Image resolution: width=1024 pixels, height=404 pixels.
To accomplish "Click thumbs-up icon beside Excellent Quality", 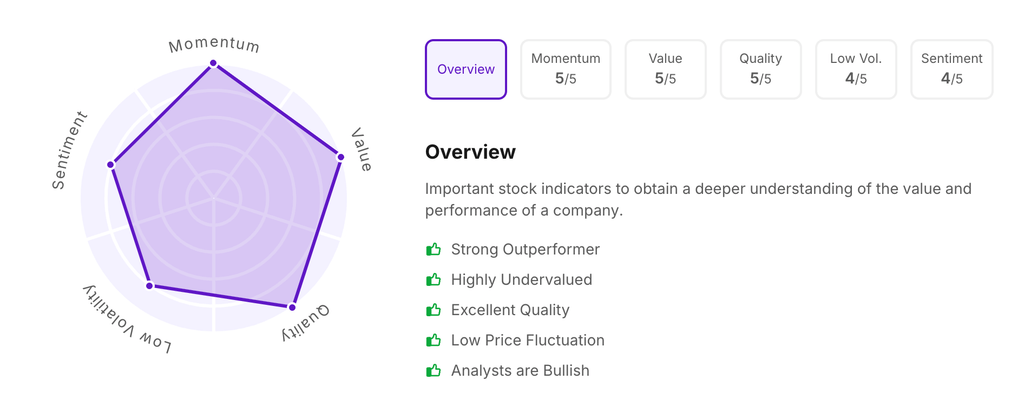I will click(433, 310).
